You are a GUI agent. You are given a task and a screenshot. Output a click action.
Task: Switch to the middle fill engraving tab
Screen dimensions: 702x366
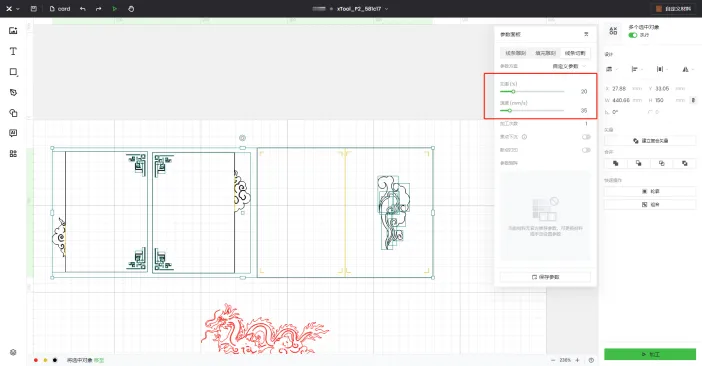pos(545,53)
